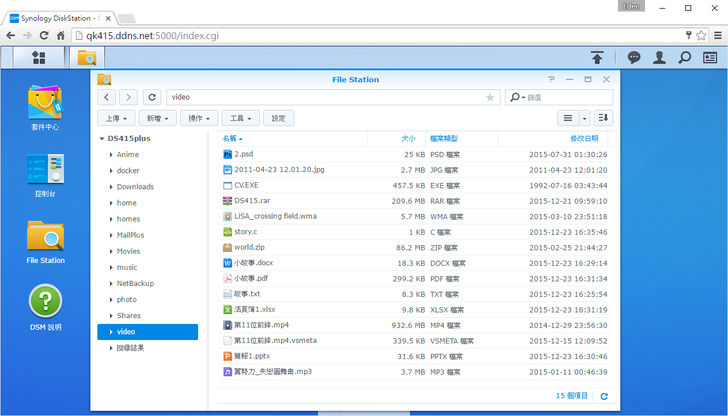Collapse the DS415plus root tree node
This screenshot has height=416, width=728.
101,139
